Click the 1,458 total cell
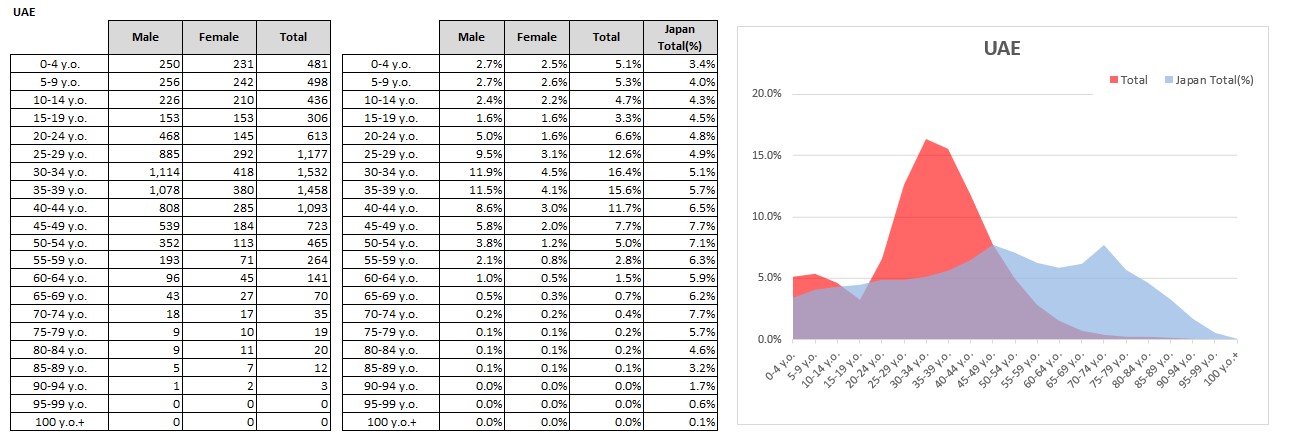This screenshot has width=1292, height=441. pos(295,190)
